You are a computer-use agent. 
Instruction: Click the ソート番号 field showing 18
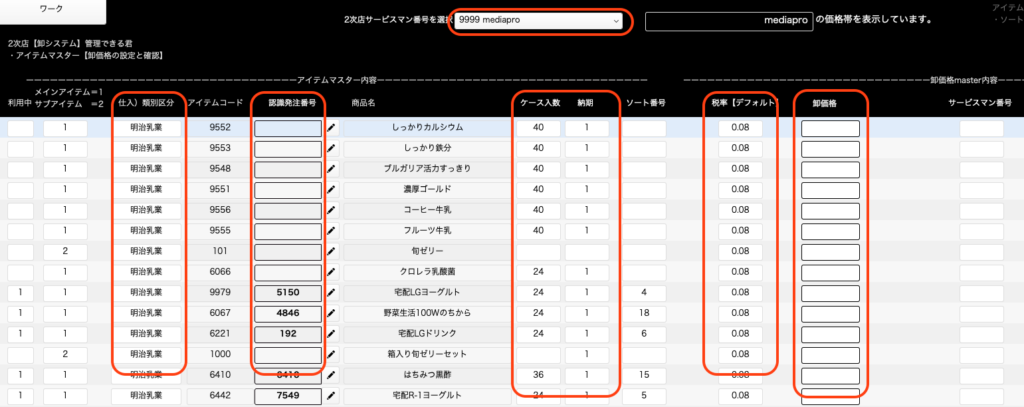tap(645, 314)
